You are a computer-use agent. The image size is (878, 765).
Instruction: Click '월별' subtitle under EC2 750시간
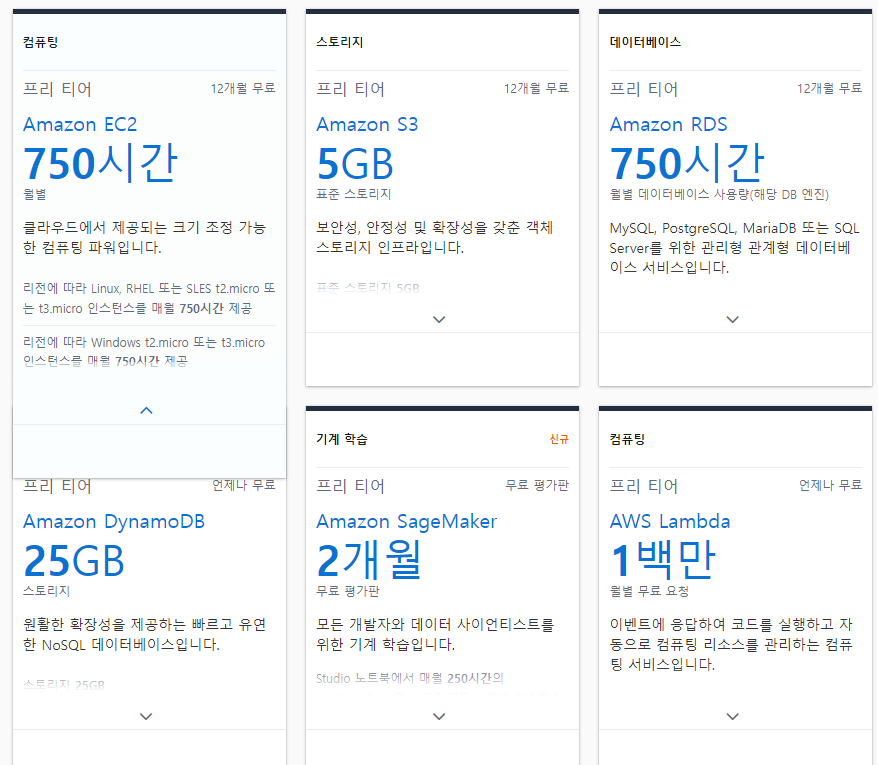click(x=35, y=194)
